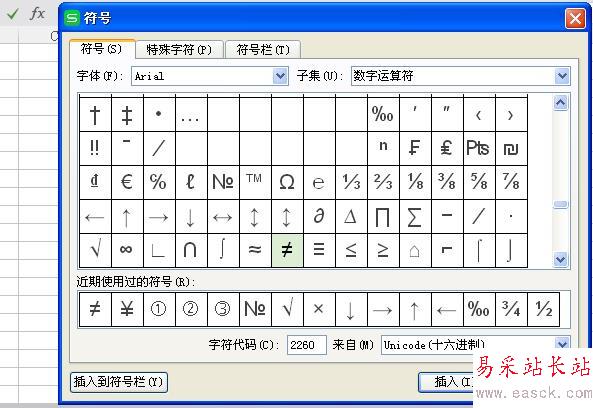The width and height of the screenshot is (593, 408).
Task: Select the dagger † symbol in the grid
Action: click(x=95, y=115)
